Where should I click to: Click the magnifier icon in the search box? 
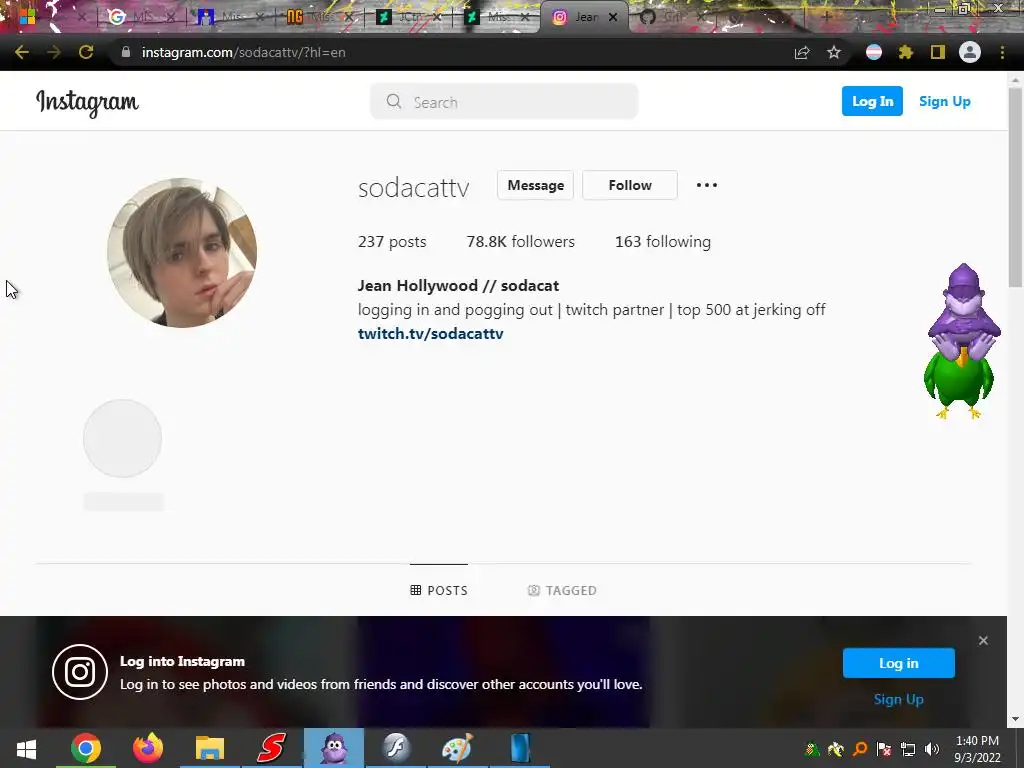pyautogui.click(x=394, y=101)
